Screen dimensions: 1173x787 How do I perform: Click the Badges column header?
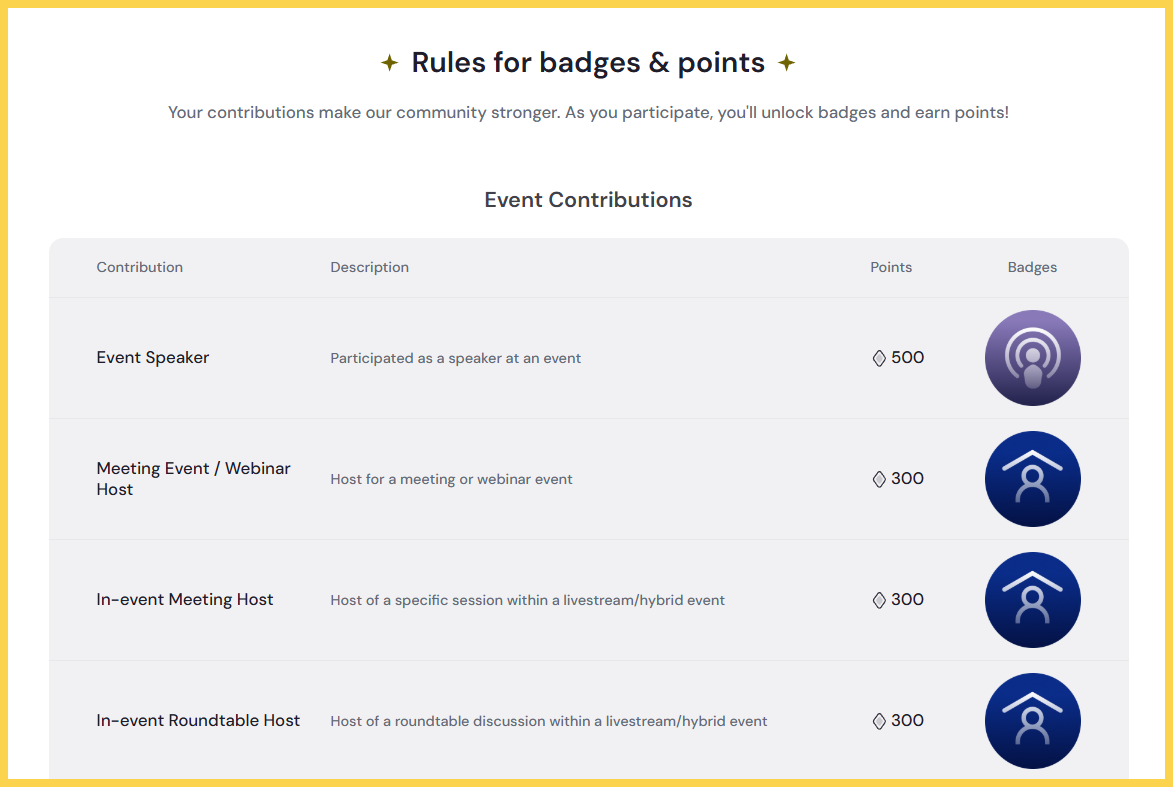1032,267
